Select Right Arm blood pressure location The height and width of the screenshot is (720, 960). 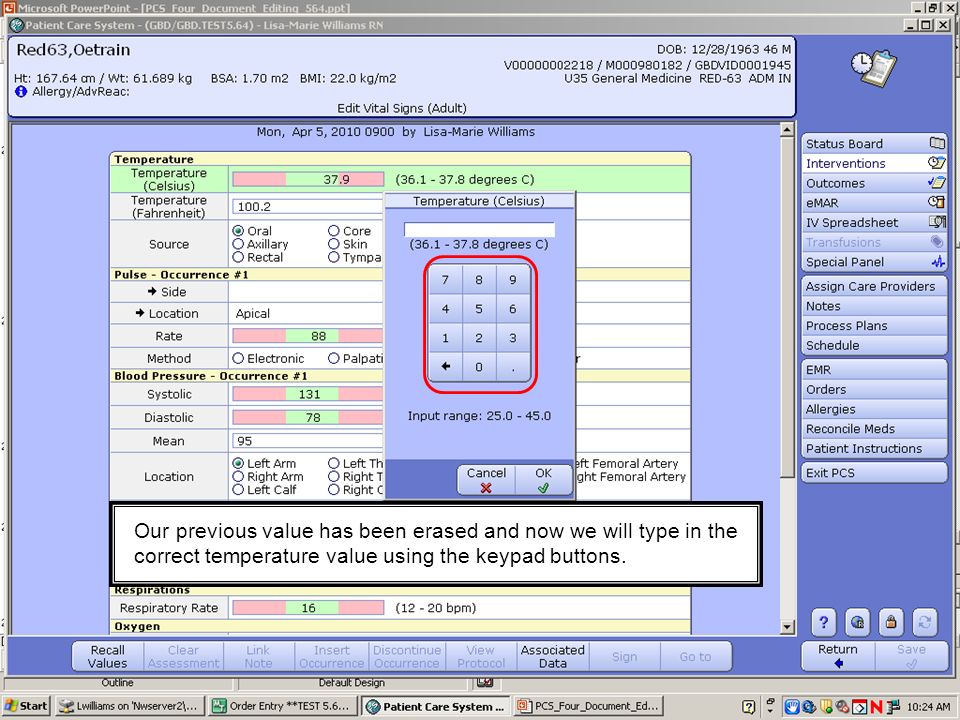238,476
